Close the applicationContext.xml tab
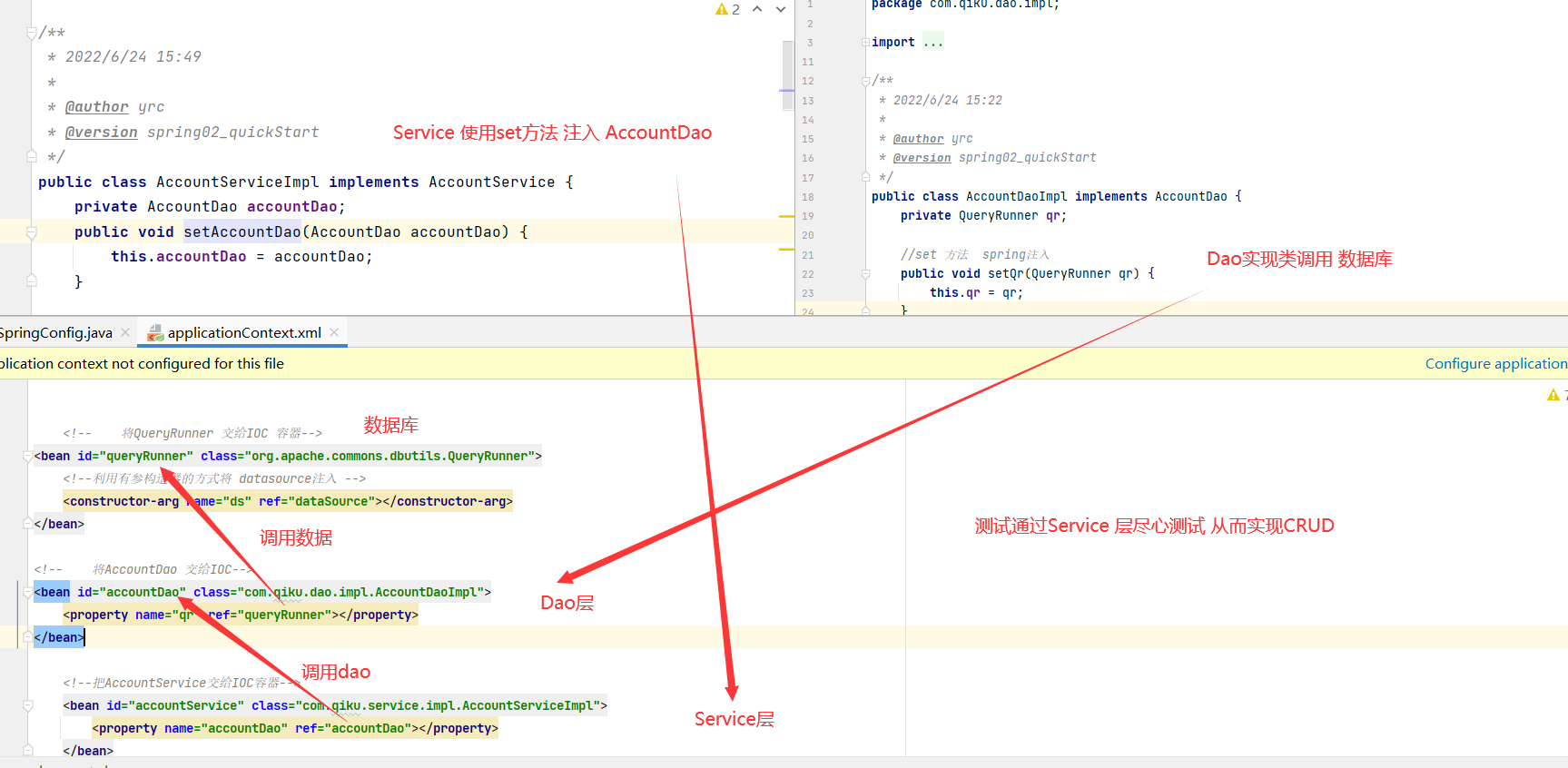This screenshot has width=1568, height=768. (334, 332)
